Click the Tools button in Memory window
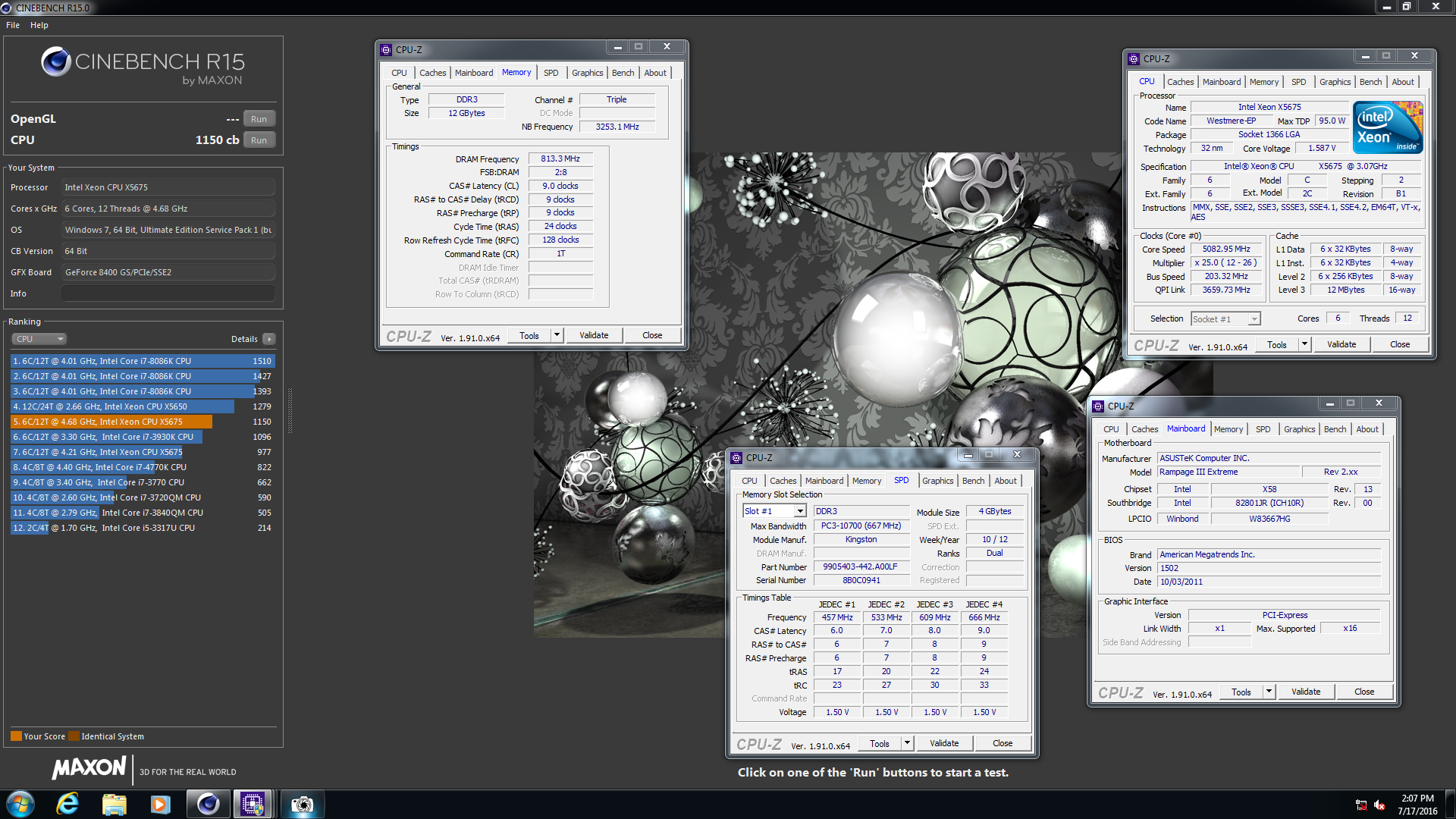This screenshot has width=1456, height=819. click(529, 335)
